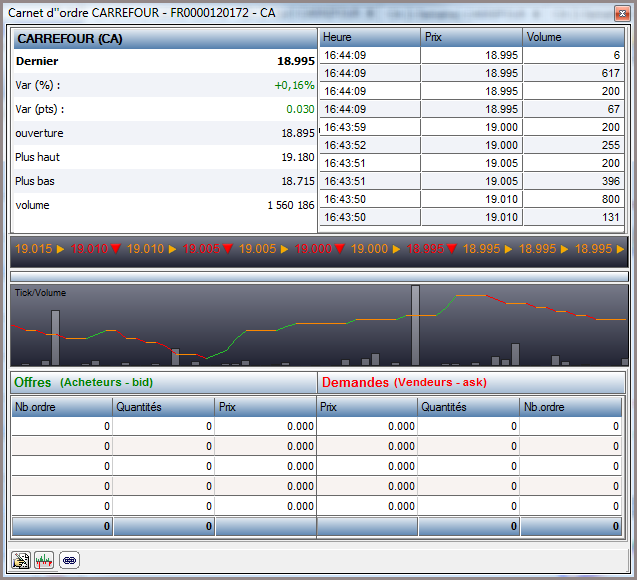Image resolution: width=637 pixels, height=580 pixels.
Task: Click the Volume column header in trades table
Action: pos(573,37)
